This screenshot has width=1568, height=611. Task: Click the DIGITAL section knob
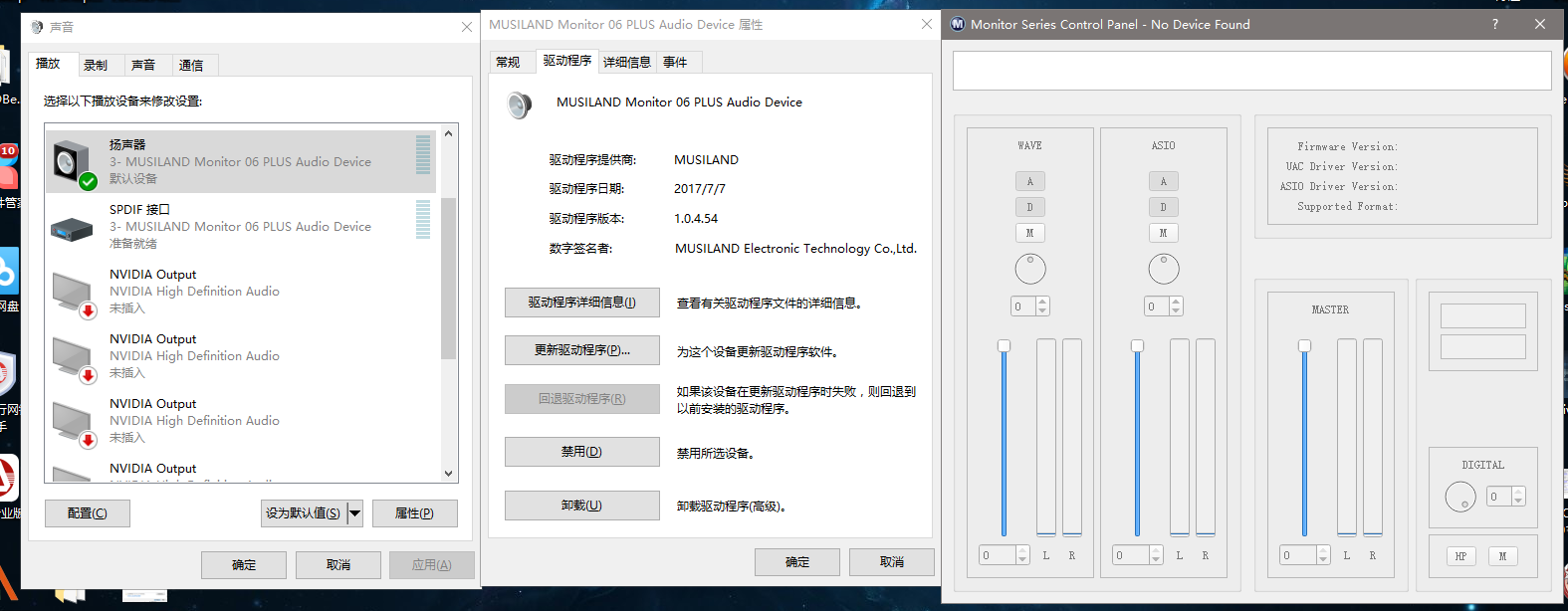(1459, 497)
